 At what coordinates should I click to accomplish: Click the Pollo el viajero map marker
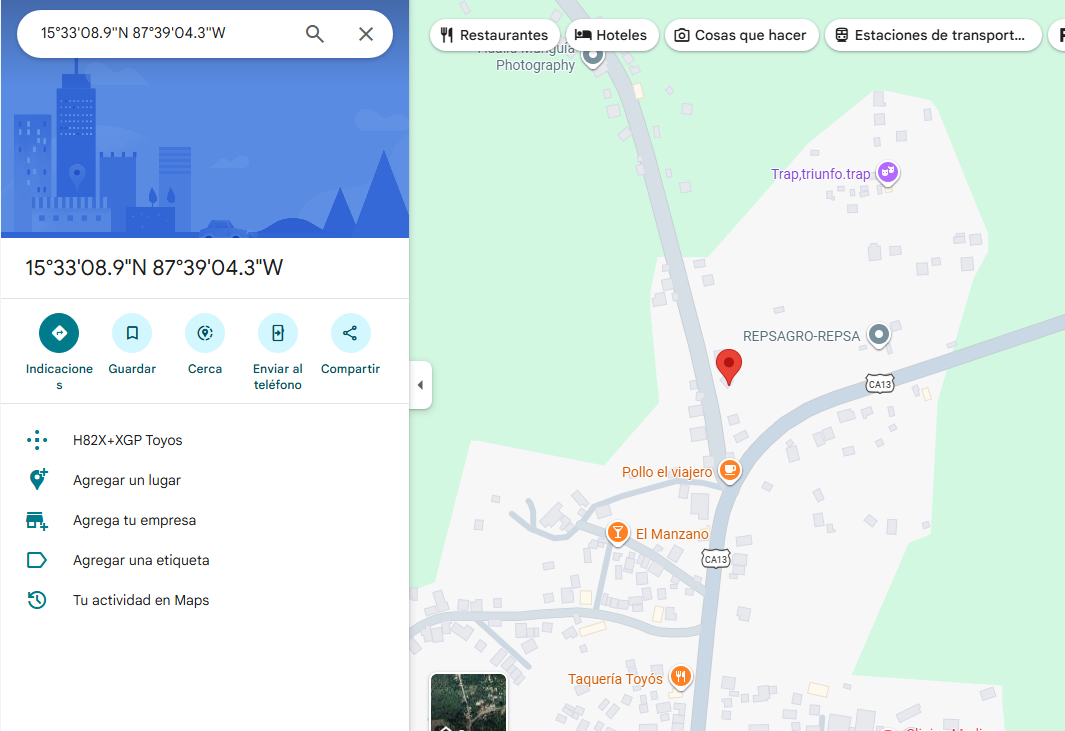[730, 470]
